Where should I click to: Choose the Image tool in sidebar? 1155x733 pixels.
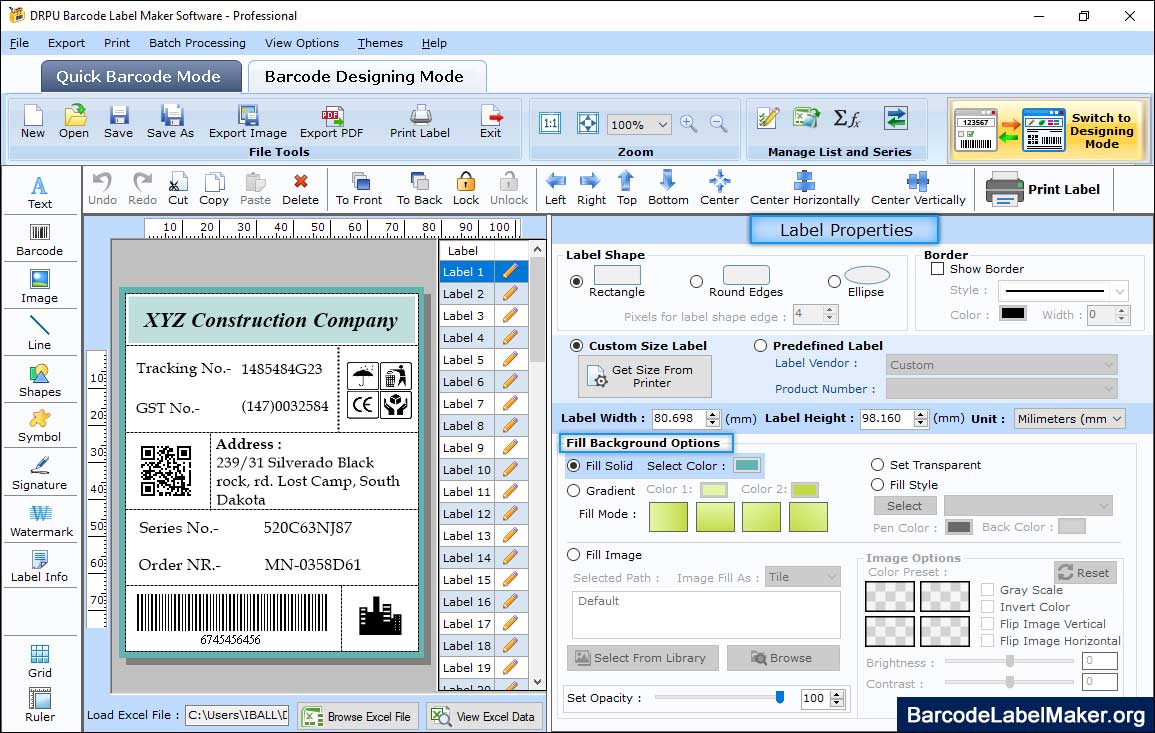click(40, 287)
